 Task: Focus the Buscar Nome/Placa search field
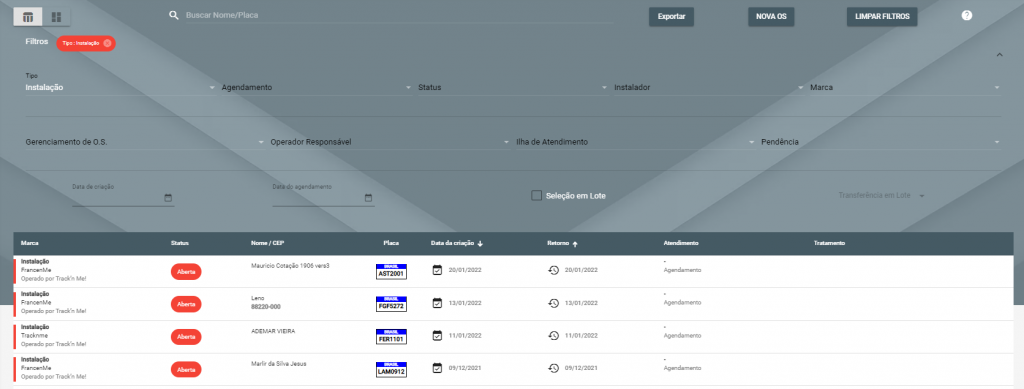pos(399,15)
